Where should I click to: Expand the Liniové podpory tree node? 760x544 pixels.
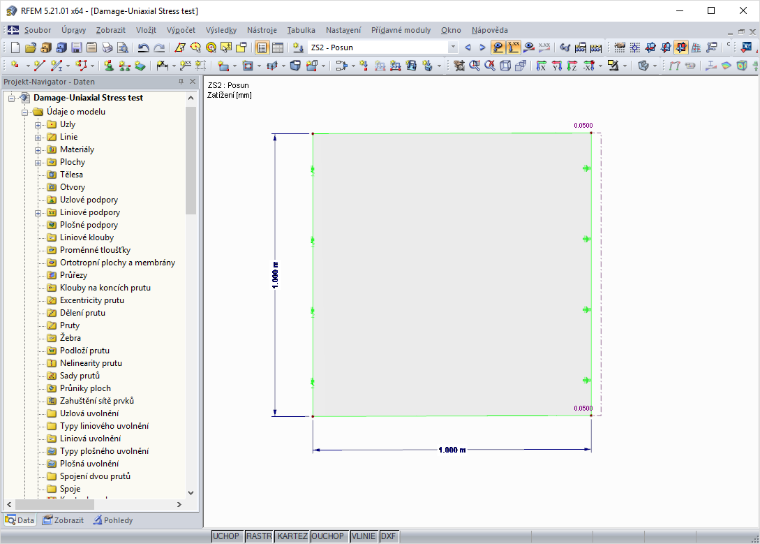click(x=38, y=213)
